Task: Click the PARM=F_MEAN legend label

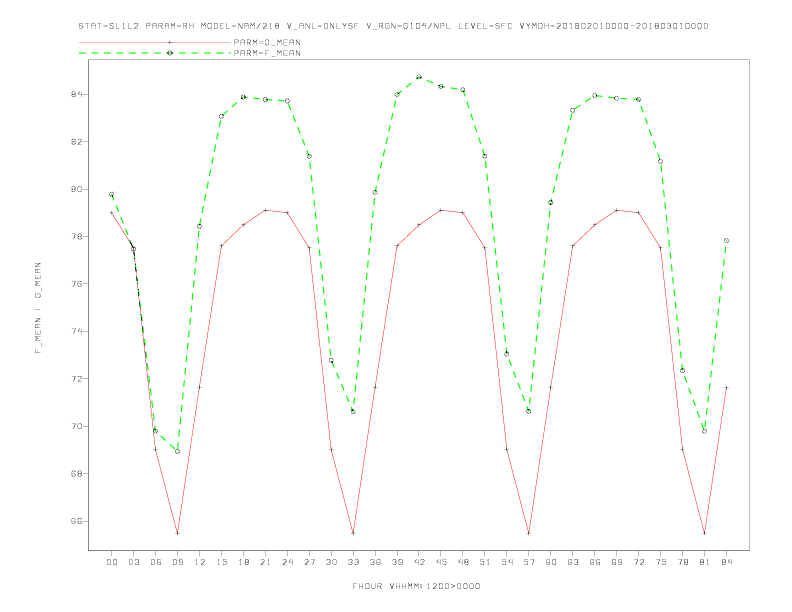Action: 267,53
